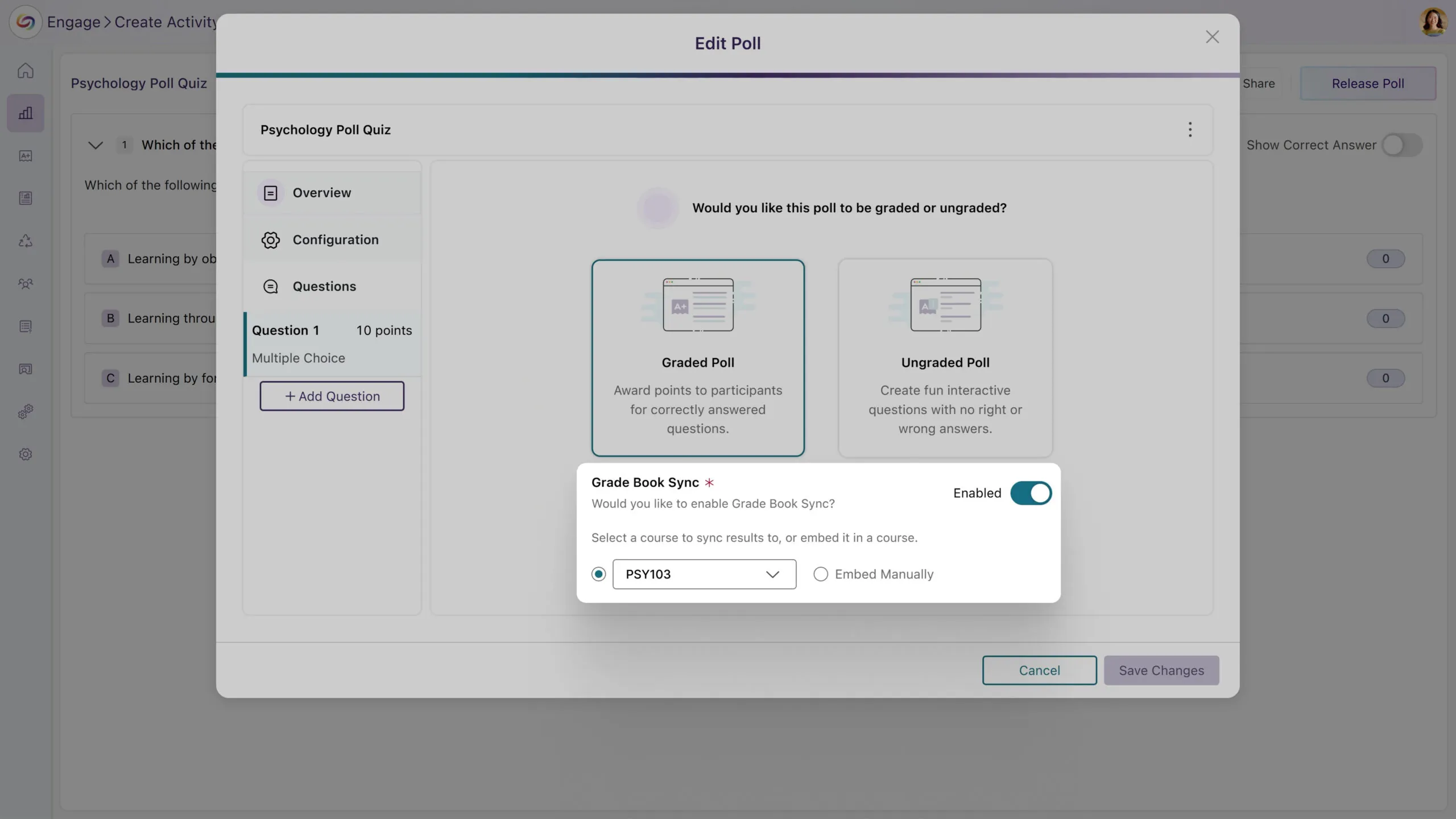Viewport: 1456px width, 819px height.
Task: Select the PSY103 course radio button
Action: pyautogui.click(x=598, y=574)
